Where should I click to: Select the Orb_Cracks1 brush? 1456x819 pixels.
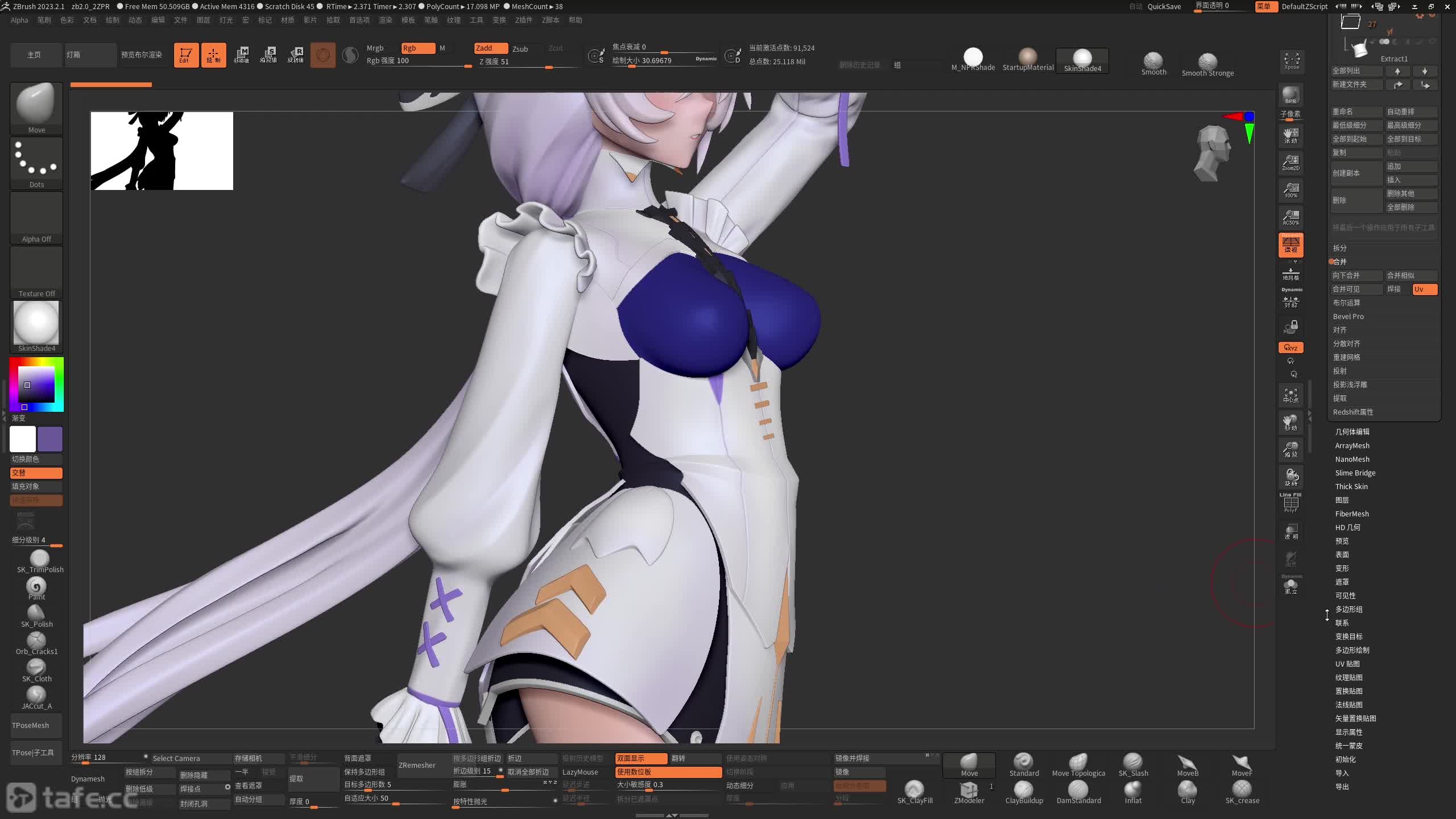36,643
